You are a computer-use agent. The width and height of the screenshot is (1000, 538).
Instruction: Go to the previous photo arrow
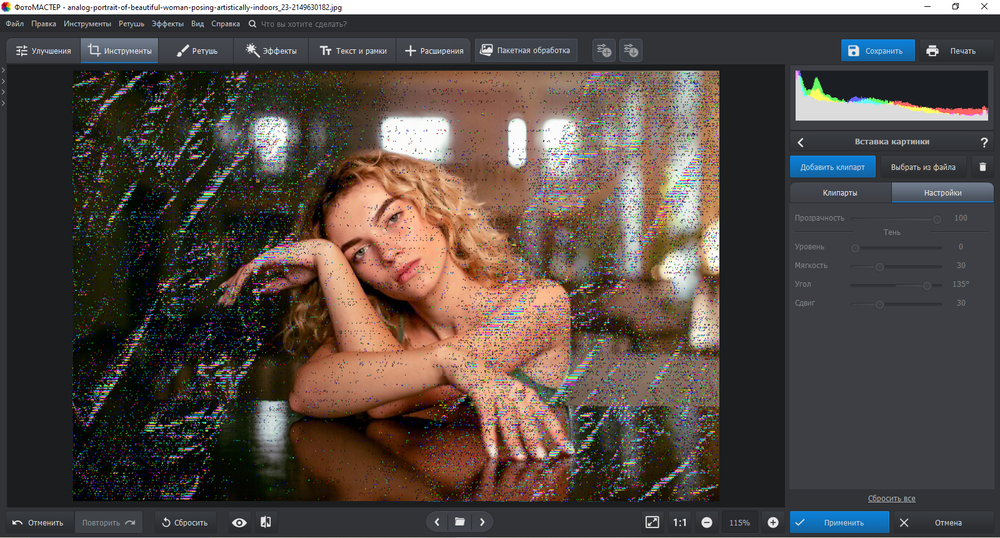pyautogui.click(x=437, y=522)
